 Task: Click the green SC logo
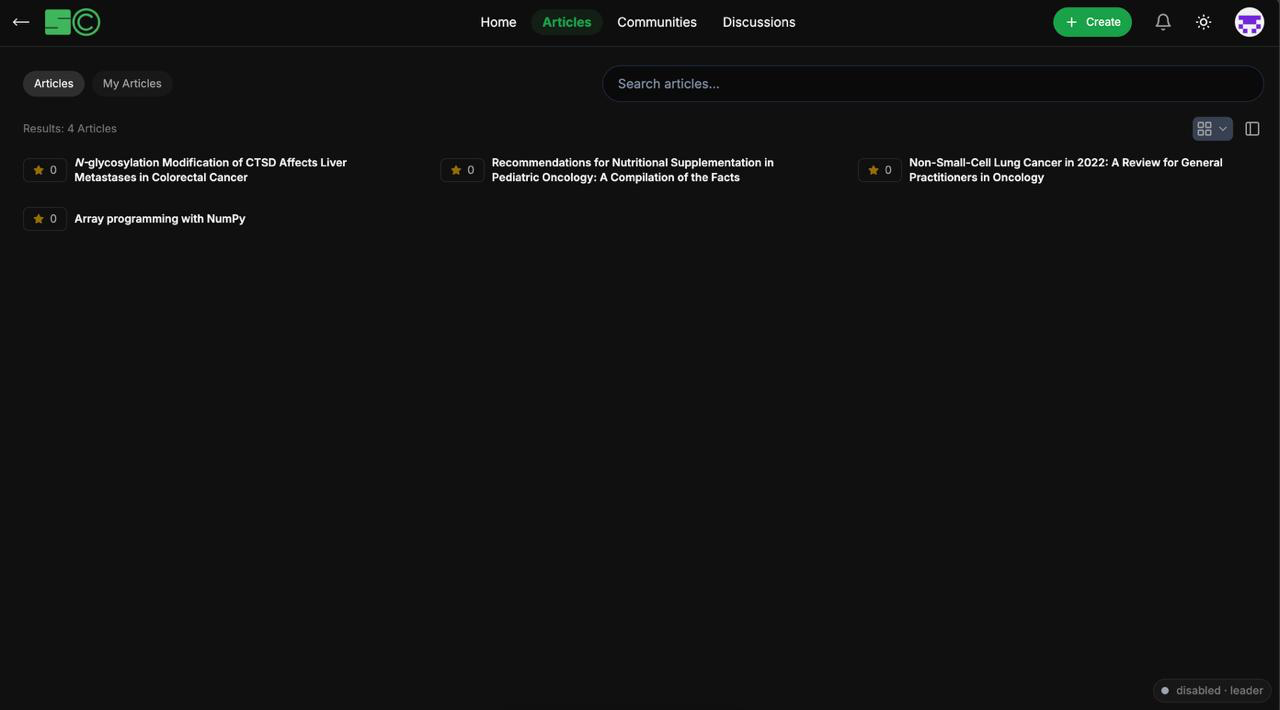coord(72,22)
